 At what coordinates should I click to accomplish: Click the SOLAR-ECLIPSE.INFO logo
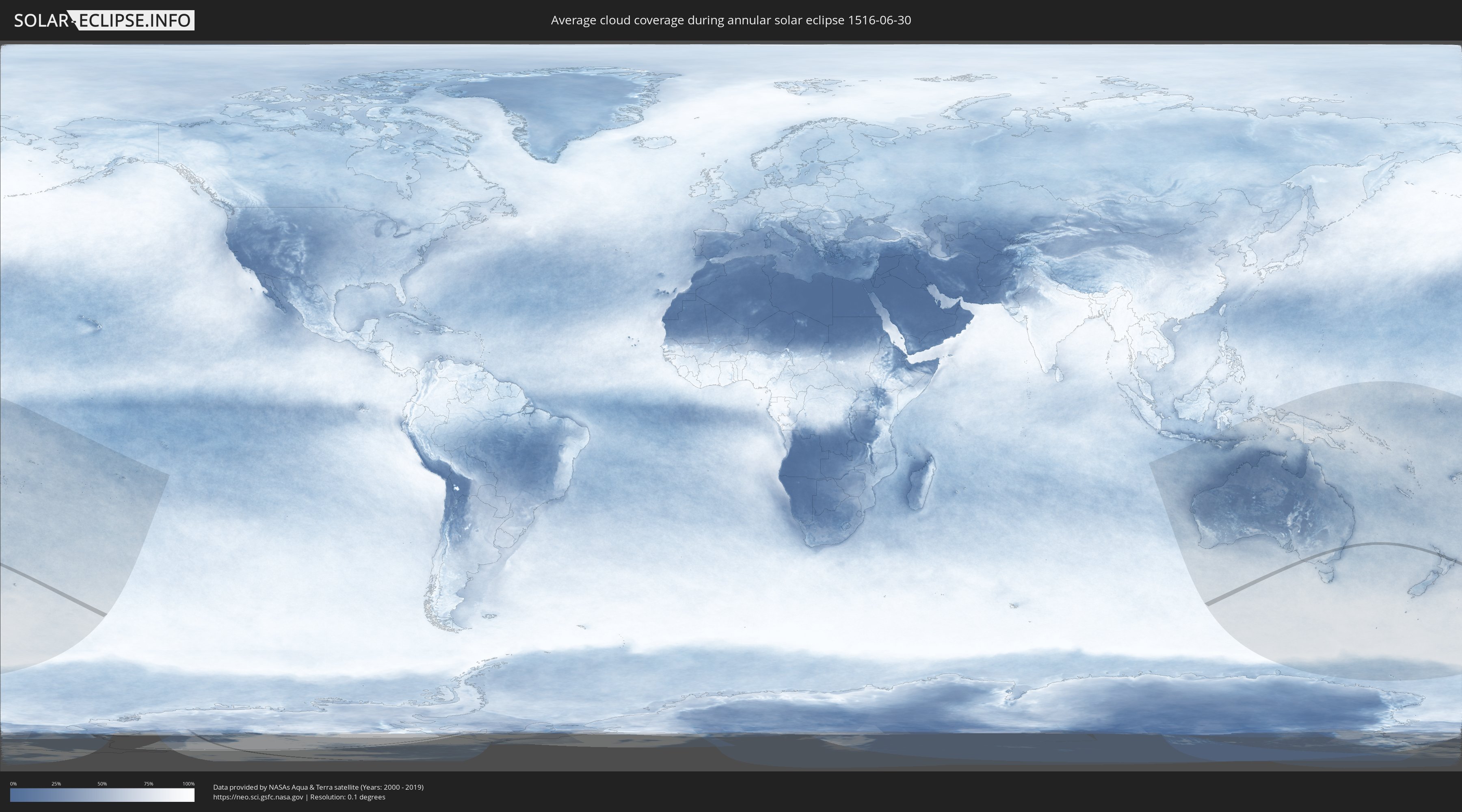pyautogui.click(x=104, y=20)
